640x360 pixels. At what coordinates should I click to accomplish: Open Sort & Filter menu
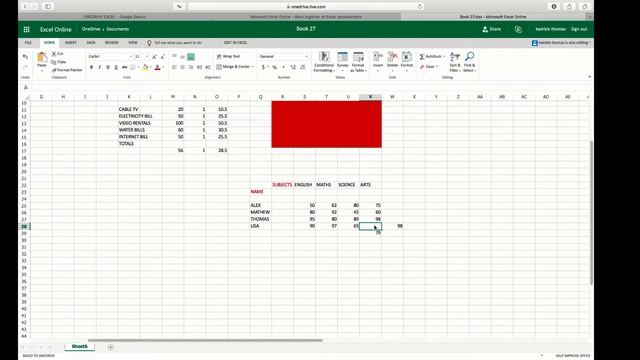point(455,62)
